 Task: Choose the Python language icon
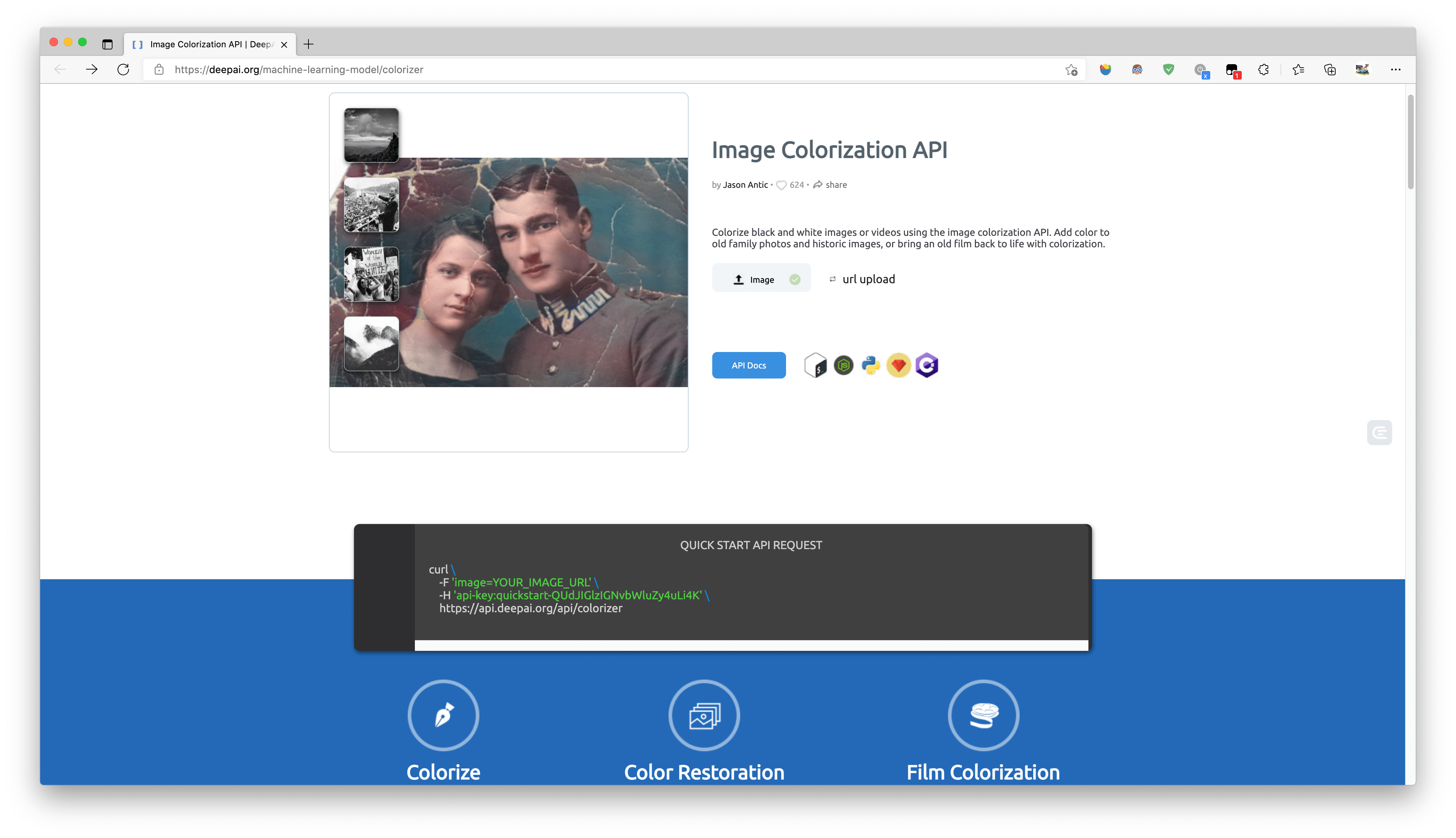(870, 365)
